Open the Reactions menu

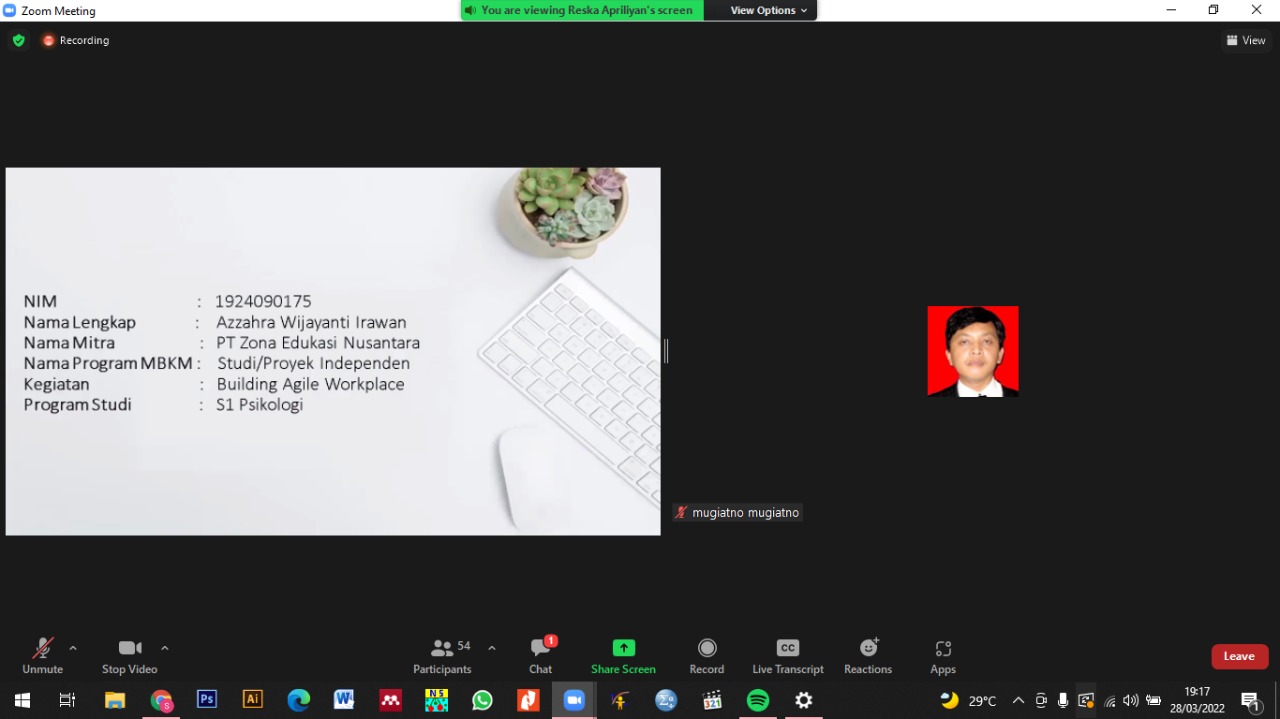click(x=867, y=656)
